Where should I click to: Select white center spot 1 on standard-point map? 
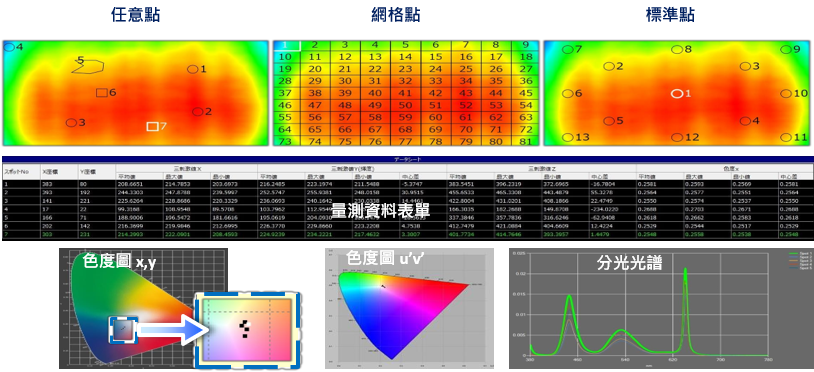coord(676,94)
